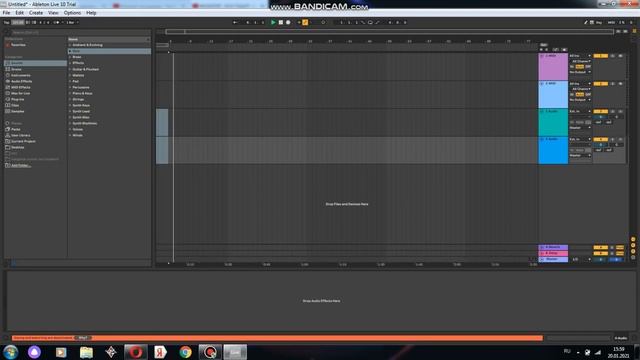
Task: Toggle the Automation Arm button
Action: [x=305, y=22]
